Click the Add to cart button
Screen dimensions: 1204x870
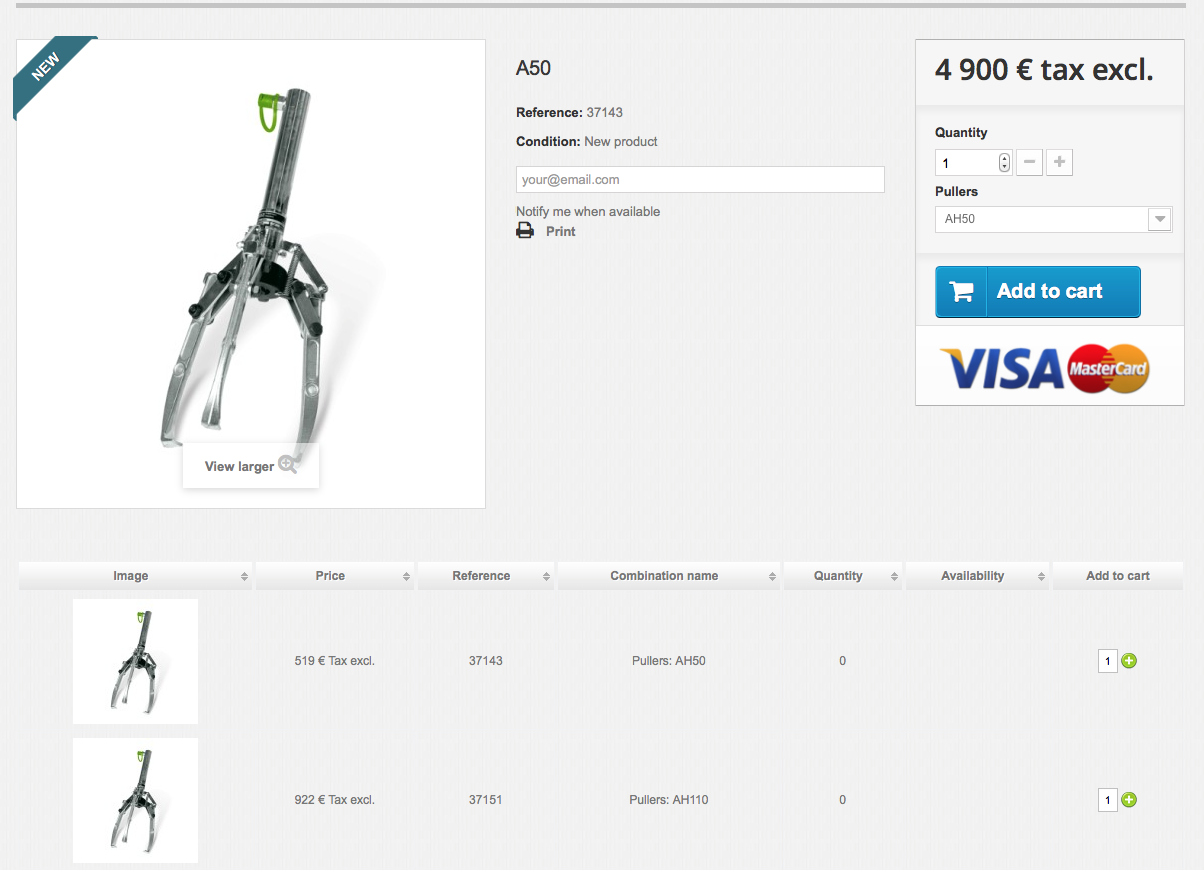pyautogui.click(x=1038, y=292)
